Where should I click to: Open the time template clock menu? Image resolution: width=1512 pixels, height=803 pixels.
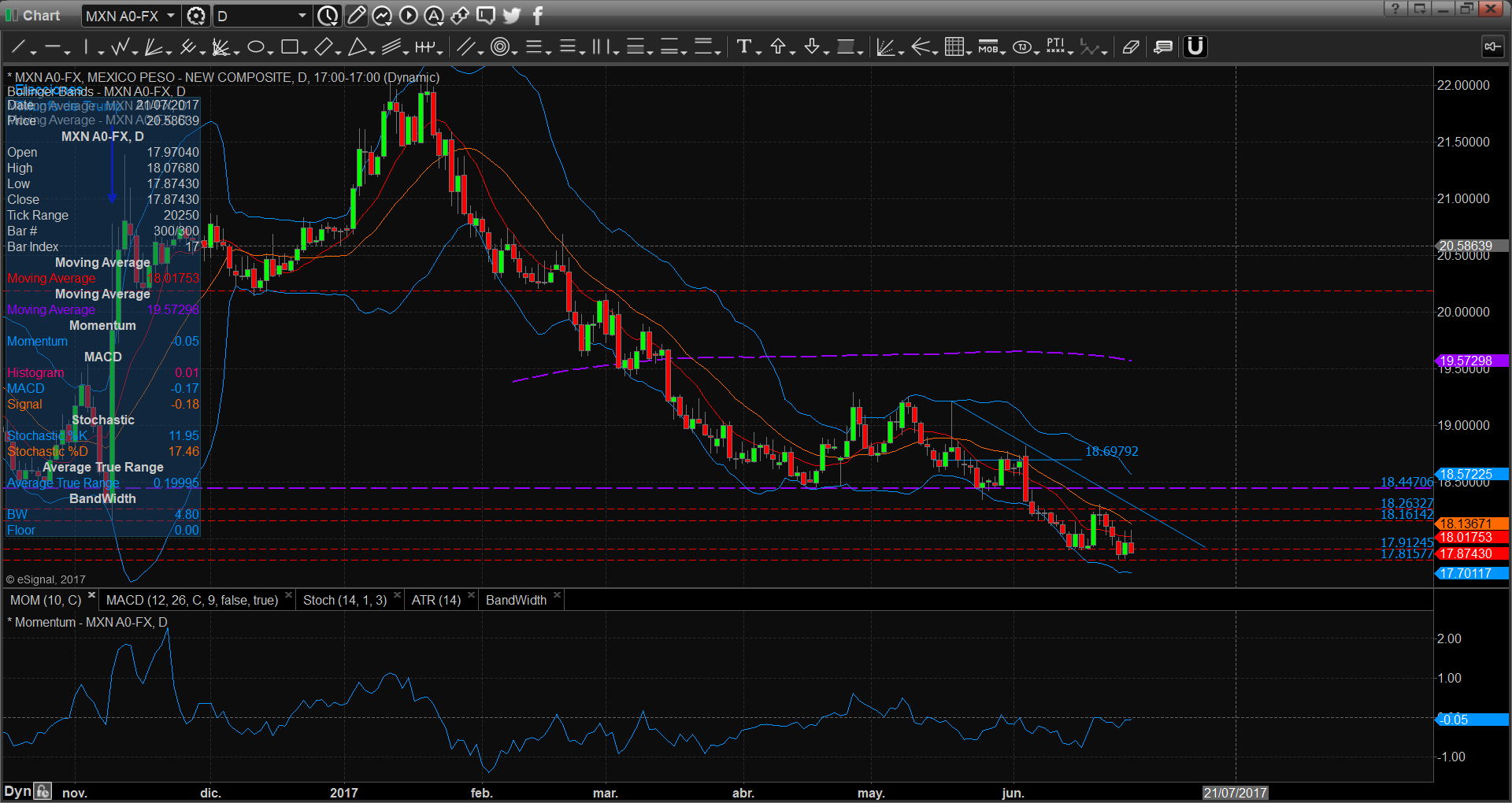pos(328,16)
